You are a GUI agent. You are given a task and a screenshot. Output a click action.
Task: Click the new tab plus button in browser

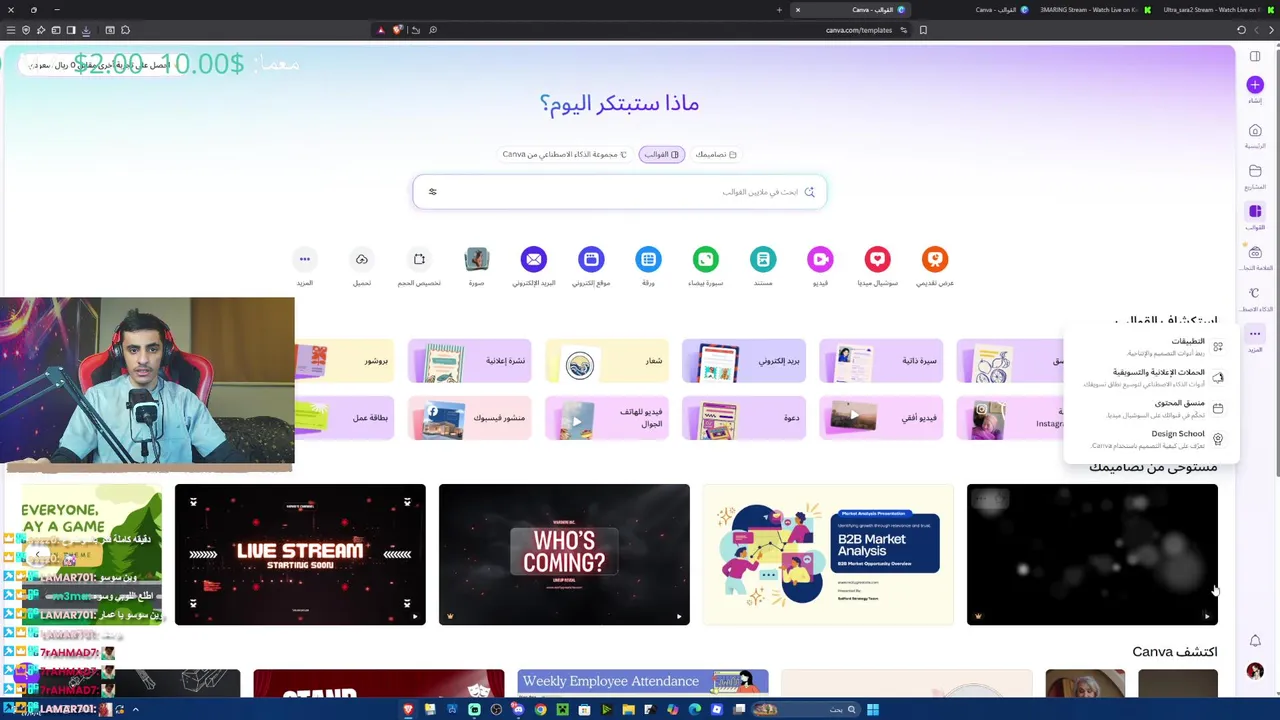(779, 10)
